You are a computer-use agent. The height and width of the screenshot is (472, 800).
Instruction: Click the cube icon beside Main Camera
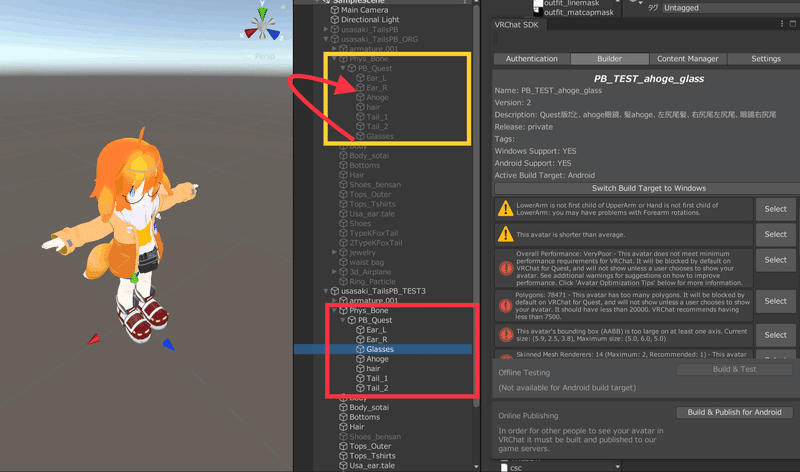pyautogui.click(x=335, y=10)
